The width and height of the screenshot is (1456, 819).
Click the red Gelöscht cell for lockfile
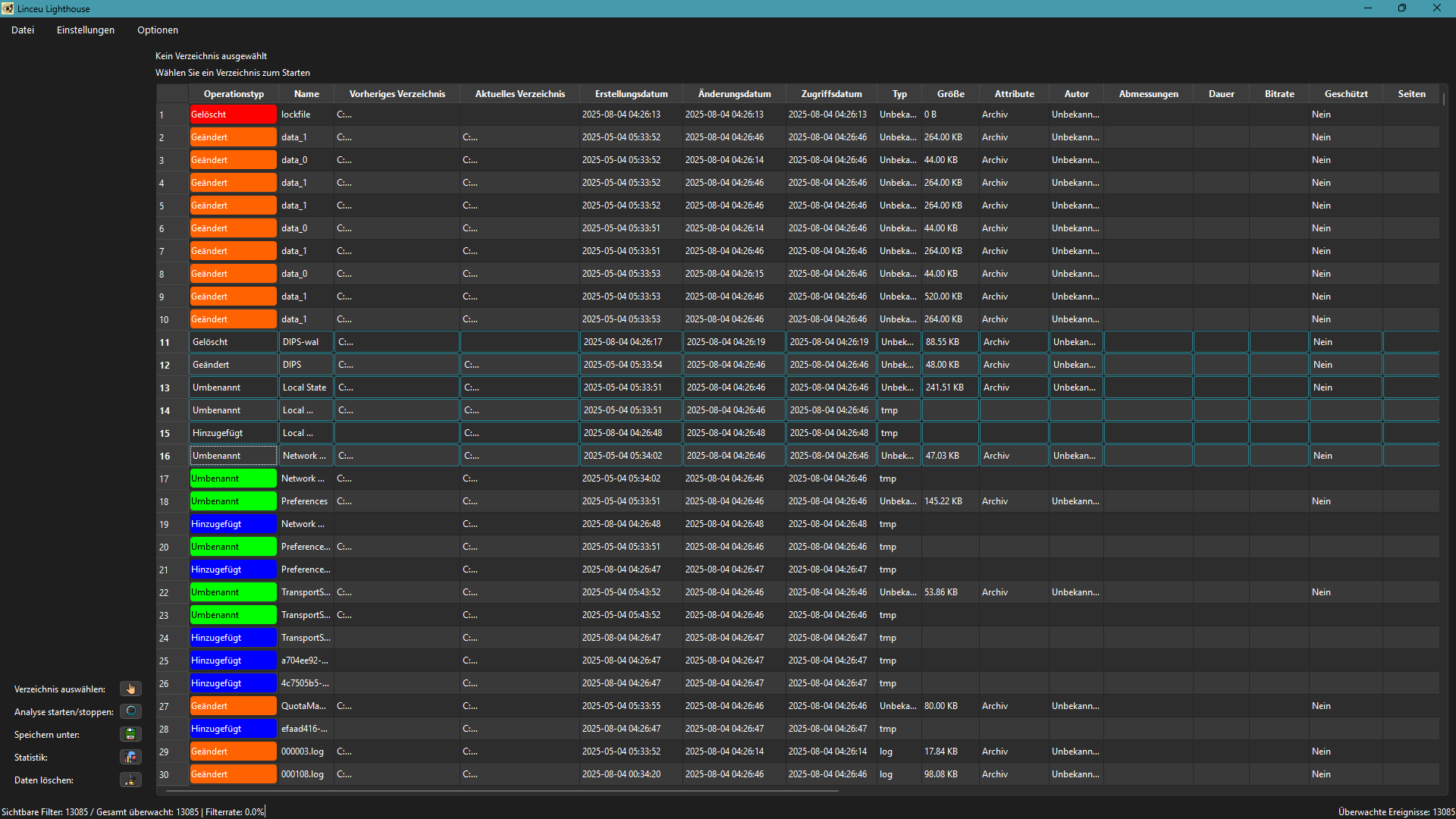pos(233,115)
